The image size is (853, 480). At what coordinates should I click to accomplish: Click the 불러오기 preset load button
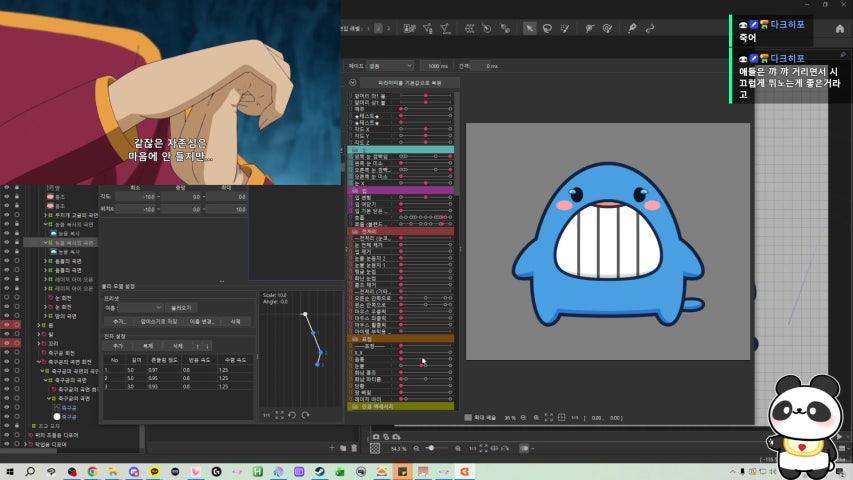181,308
